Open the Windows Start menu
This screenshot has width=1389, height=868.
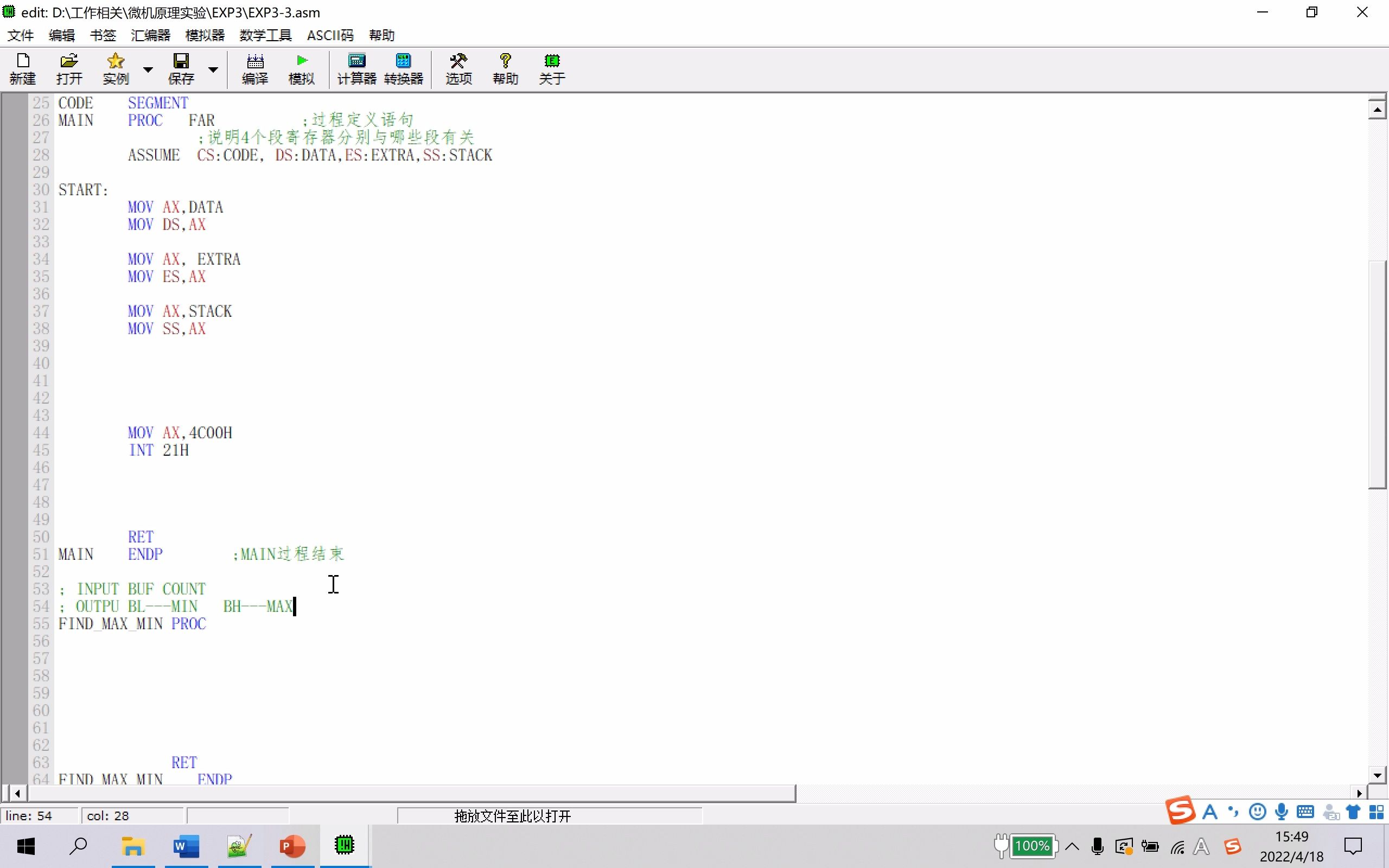tap(26, 846)
